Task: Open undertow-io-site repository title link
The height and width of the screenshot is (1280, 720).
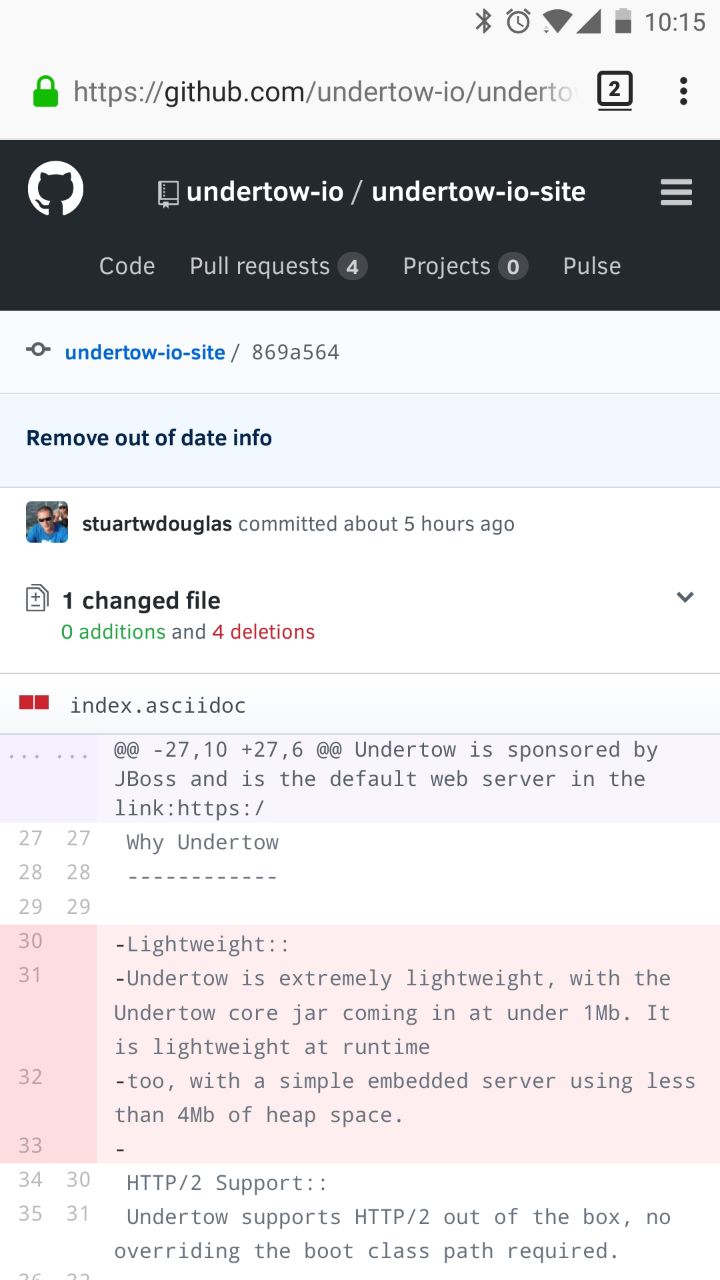Action: (479, 192)
